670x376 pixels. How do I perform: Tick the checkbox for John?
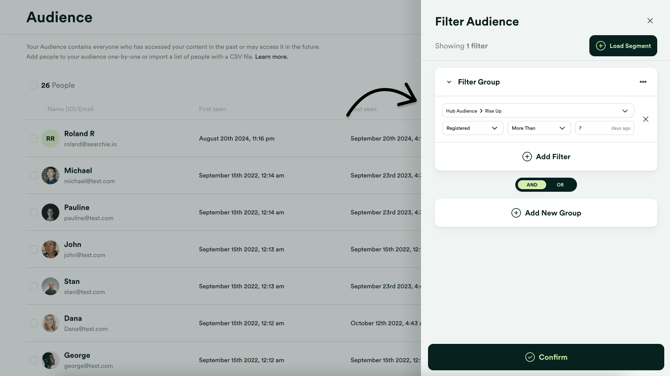click(33, 249)
